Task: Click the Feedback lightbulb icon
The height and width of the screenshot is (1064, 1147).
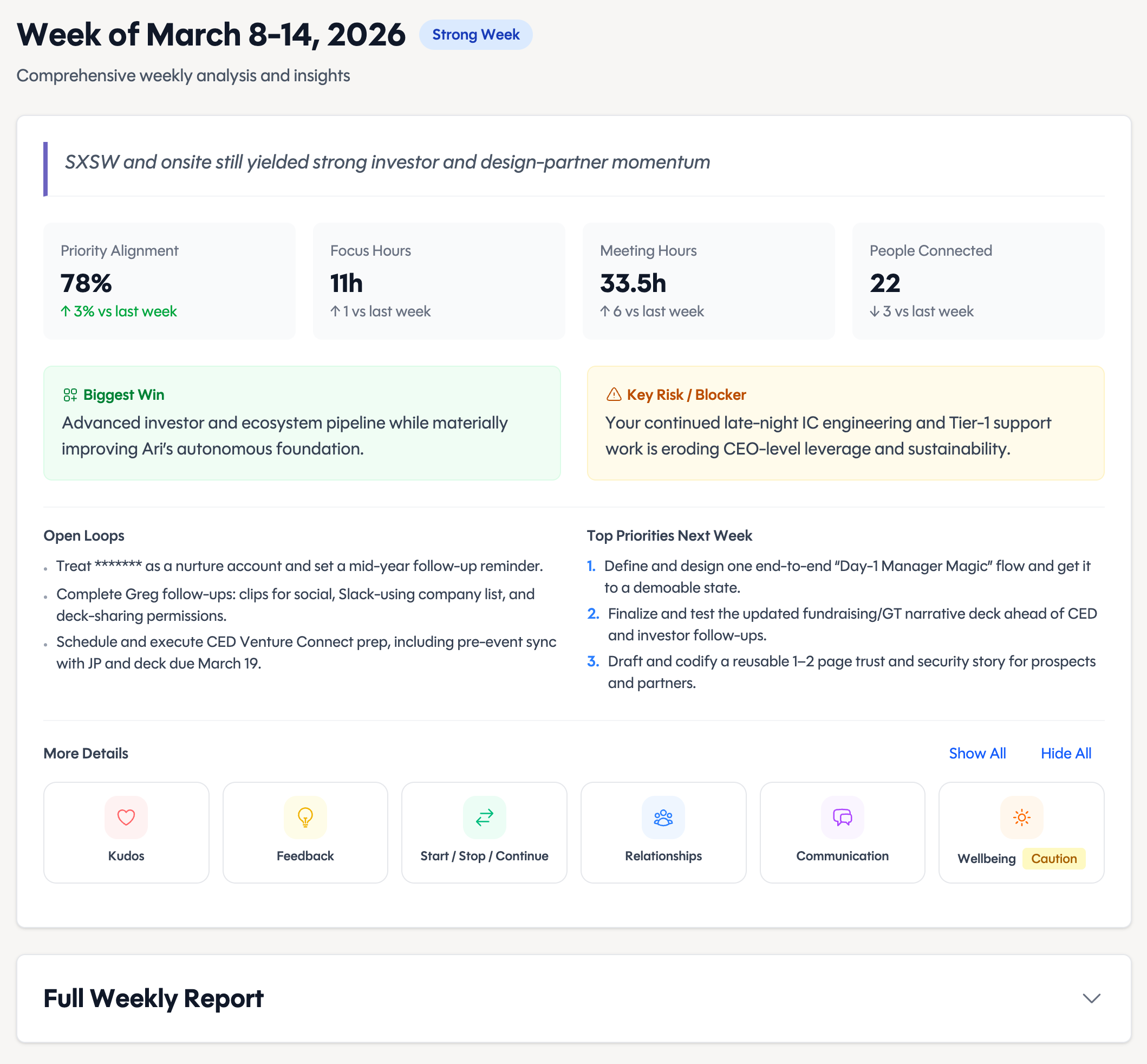Action: click(305, 817)
